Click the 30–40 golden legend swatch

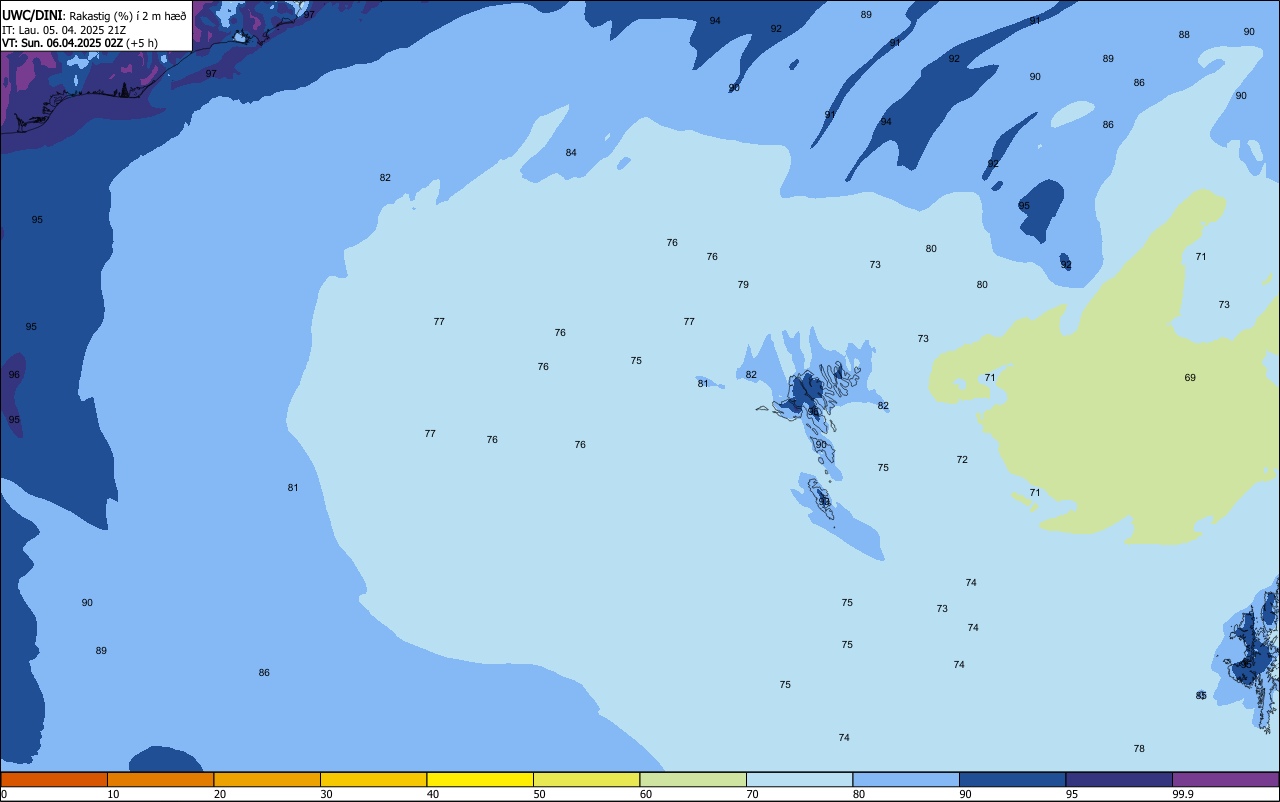point(373,779)
